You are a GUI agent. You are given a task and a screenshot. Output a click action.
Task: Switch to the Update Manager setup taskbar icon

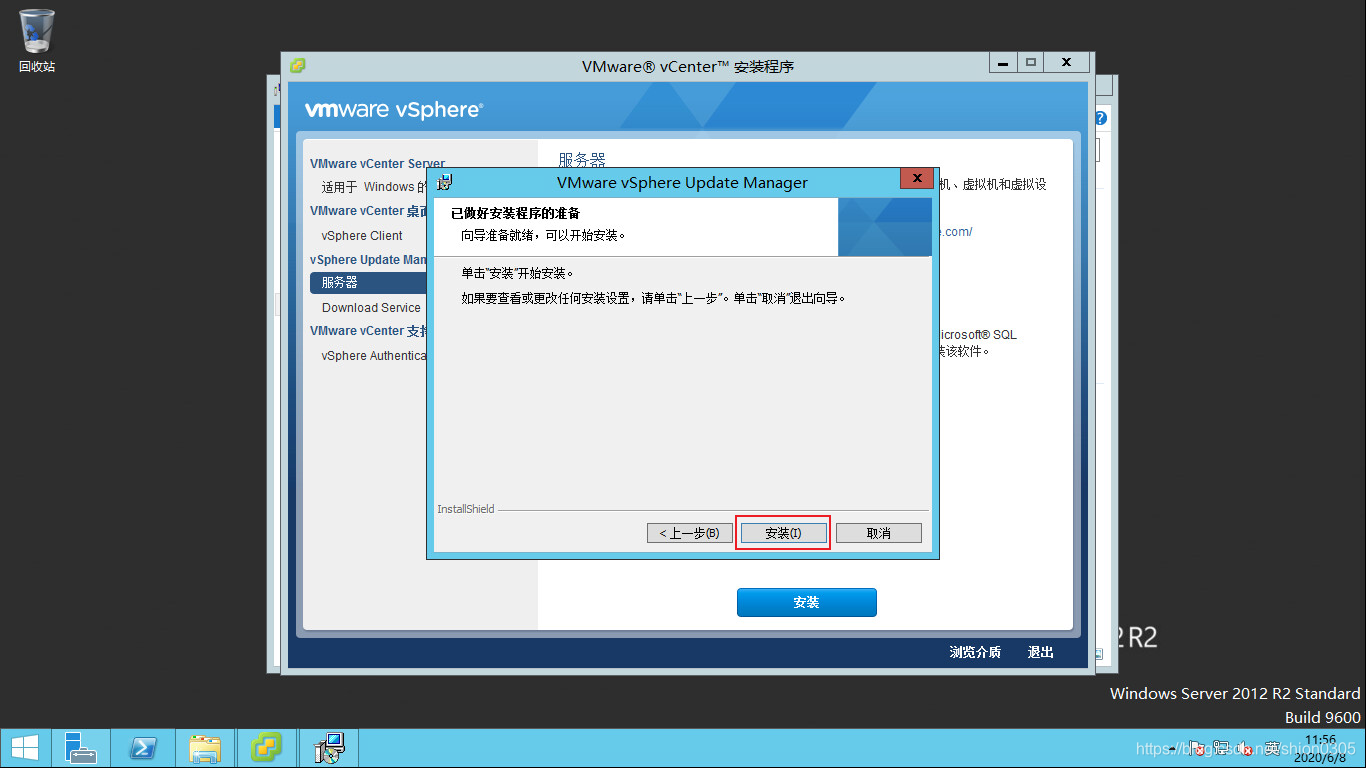tap(329, 748)
